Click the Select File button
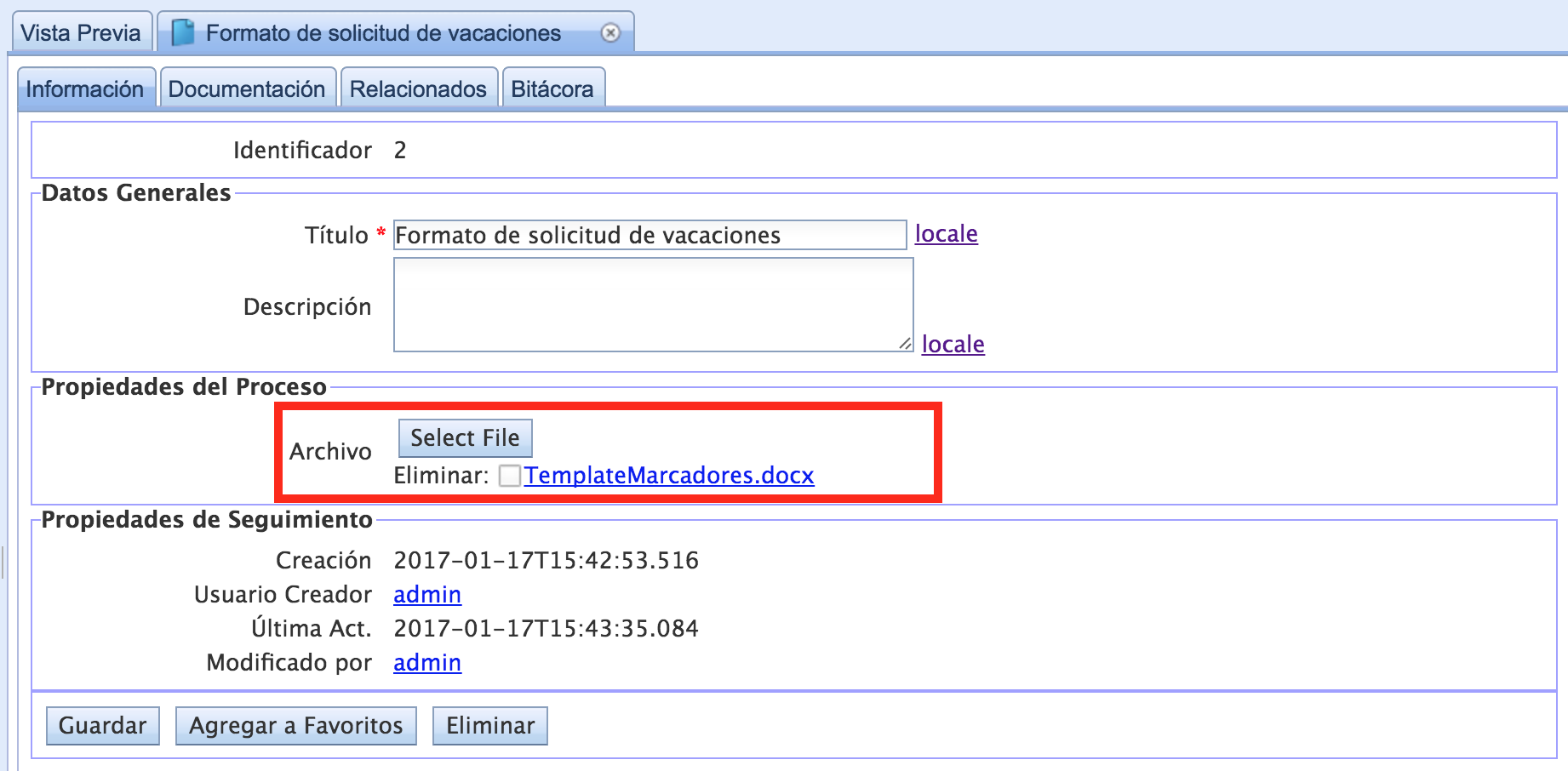 465,437
